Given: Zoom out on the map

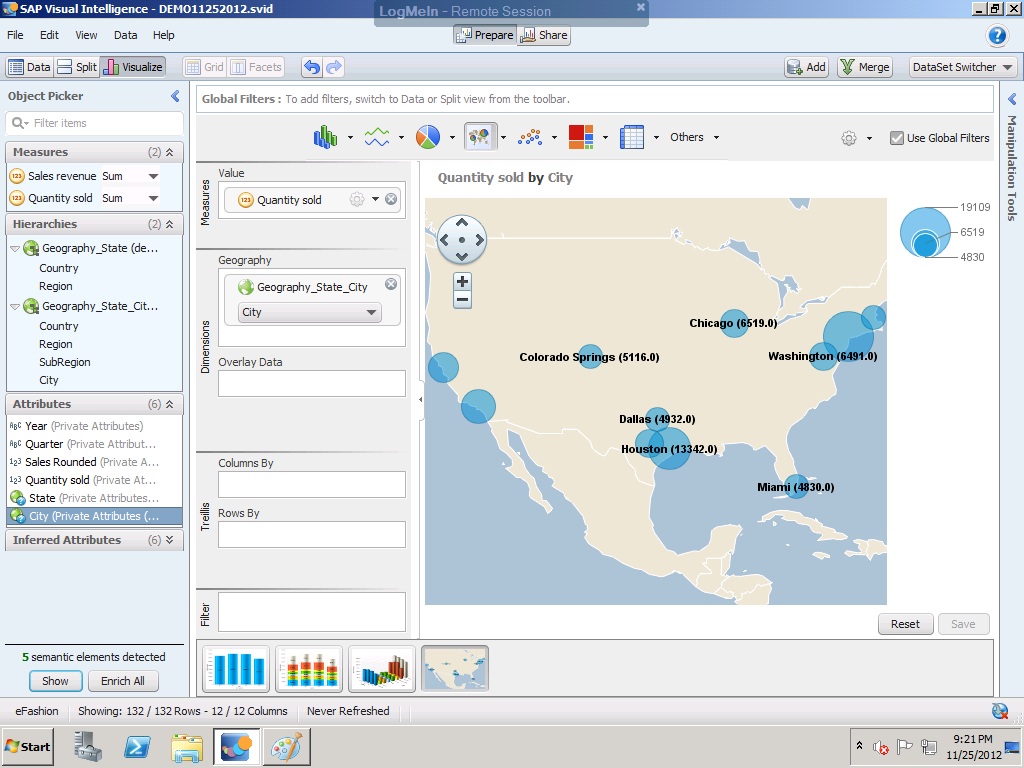Looking at the screenshot, I should pyautogui.click(x=462, y=300).
